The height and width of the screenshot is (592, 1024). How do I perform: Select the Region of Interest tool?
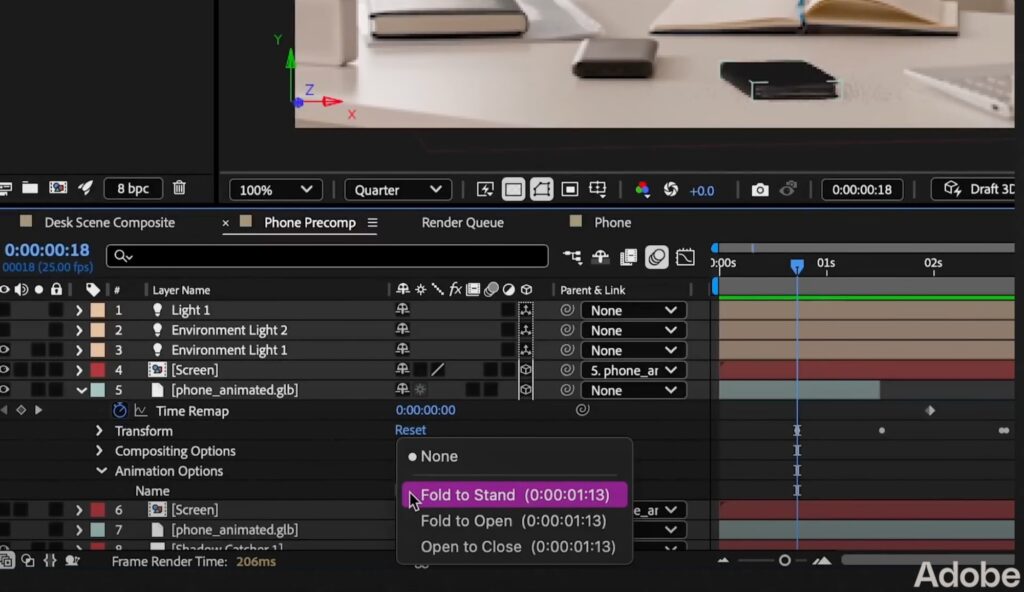[x=569, y=189]
